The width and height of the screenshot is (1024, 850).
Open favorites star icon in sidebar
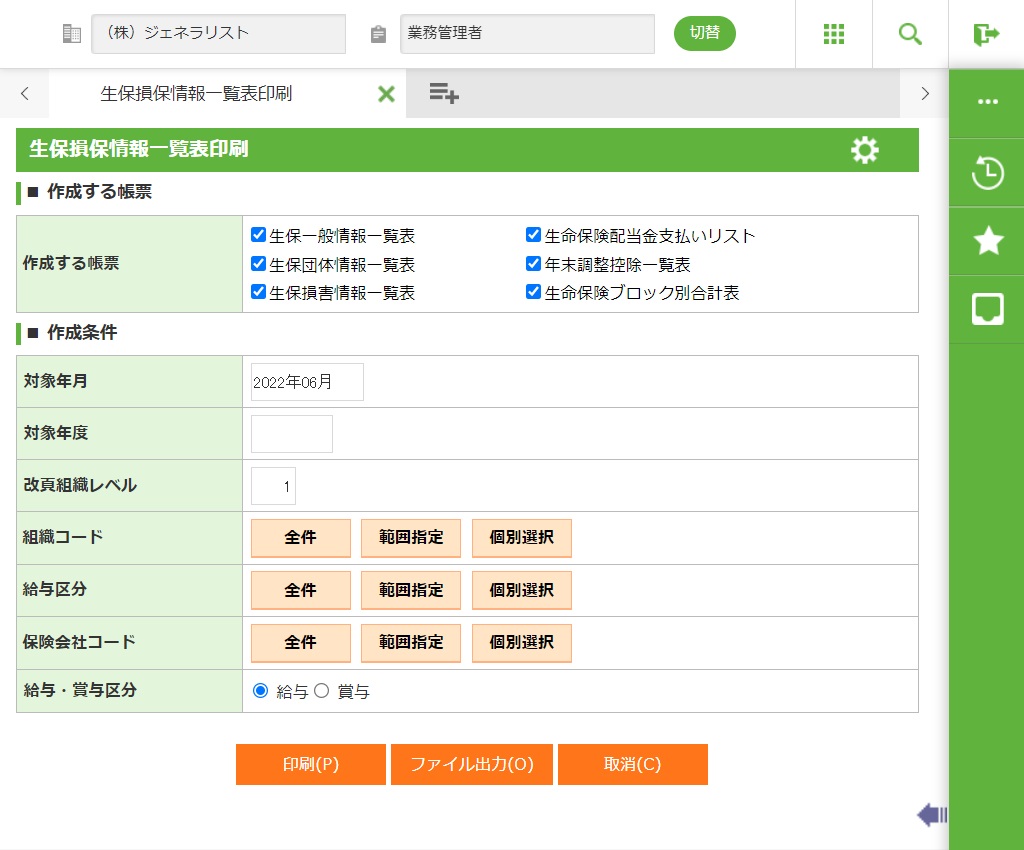[987, 241]
